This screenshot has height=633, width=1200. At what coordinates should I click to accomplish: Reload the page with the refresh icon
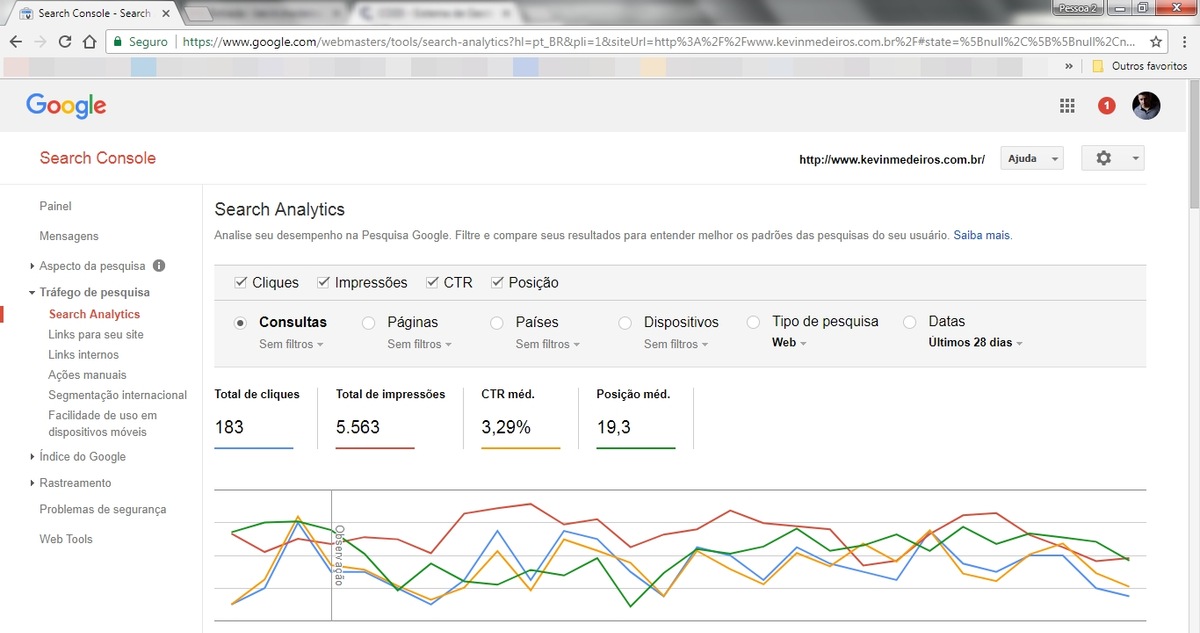(65, 42)
